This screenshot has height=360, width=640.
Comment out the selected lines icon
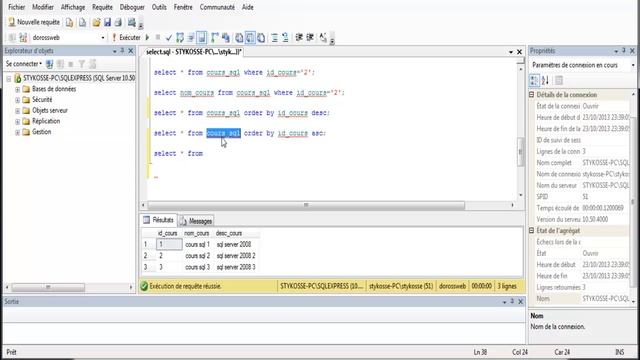(275, 38)
